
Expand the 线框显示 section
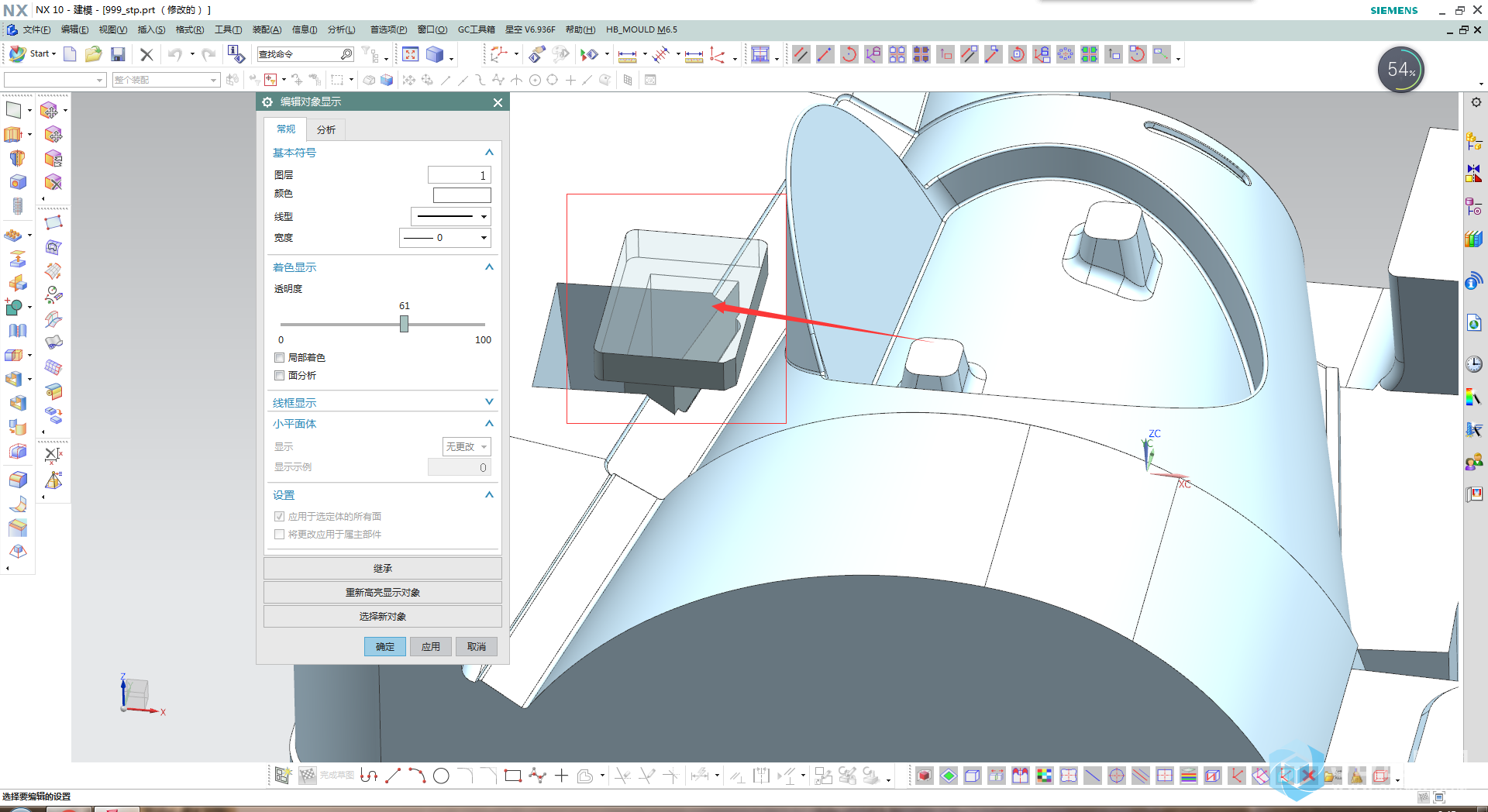[x=489, y=402]
